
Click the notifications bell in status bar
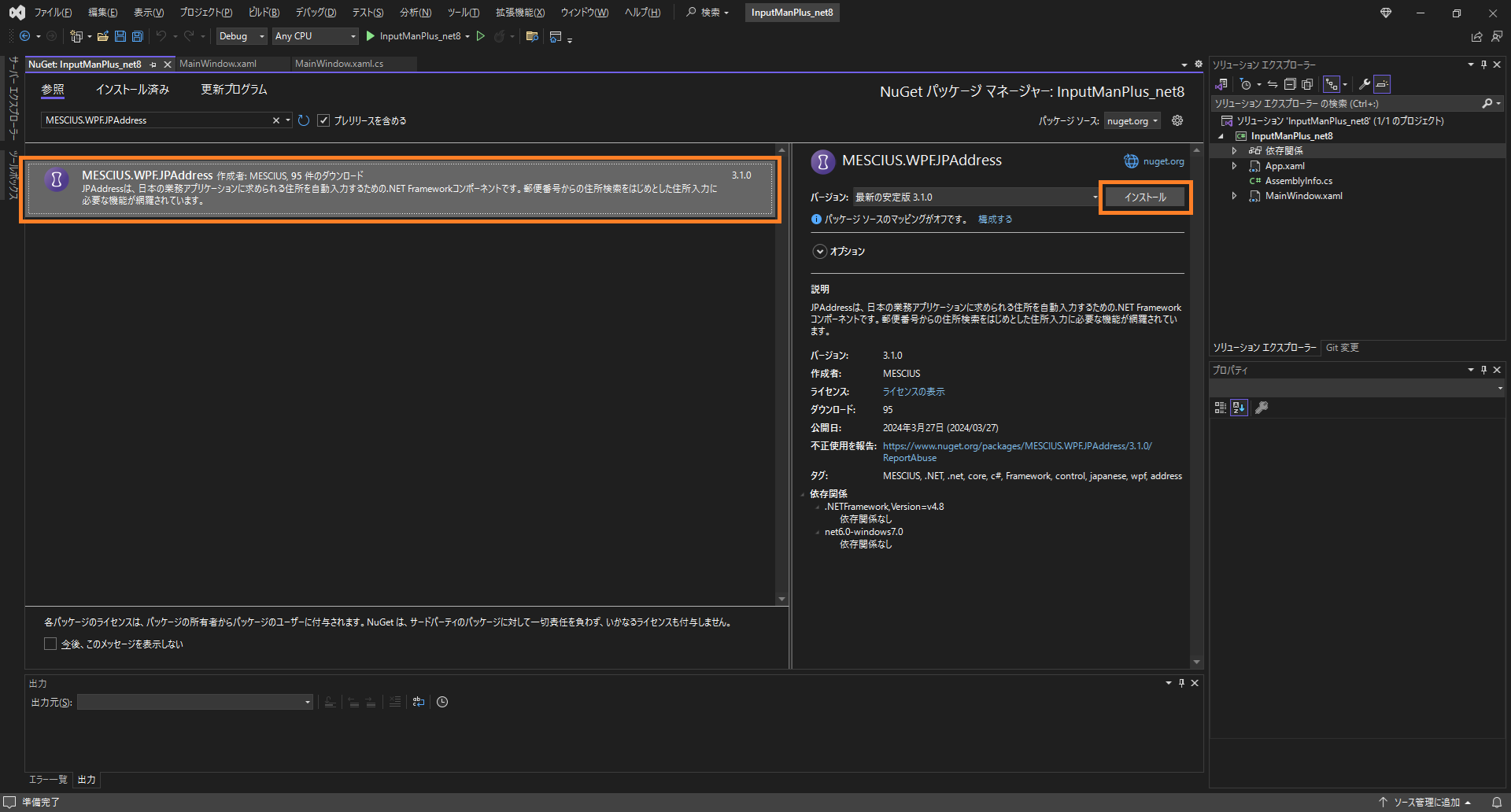1497,803
